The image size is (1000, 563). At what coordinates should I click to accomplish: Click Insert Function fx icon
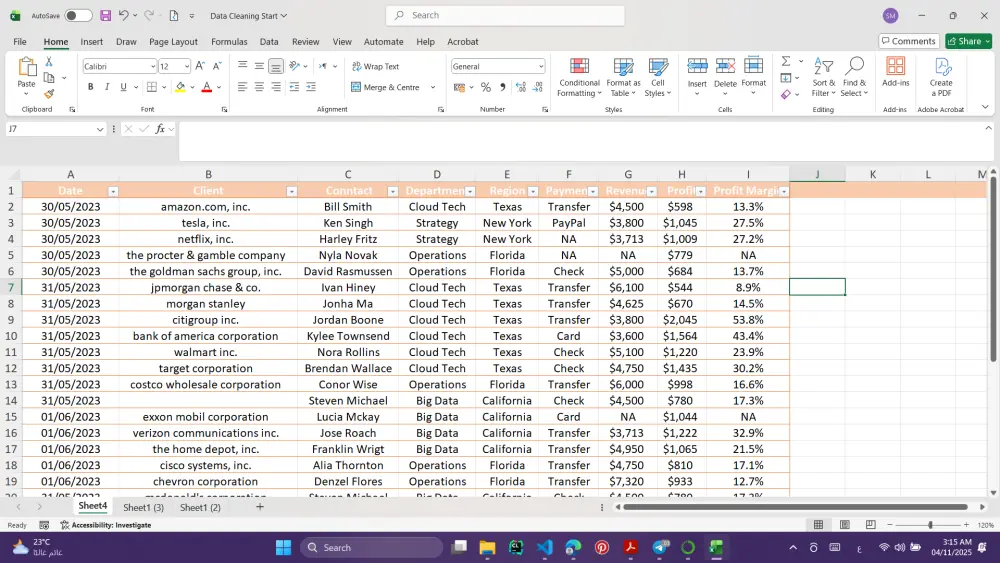[160, 129]
